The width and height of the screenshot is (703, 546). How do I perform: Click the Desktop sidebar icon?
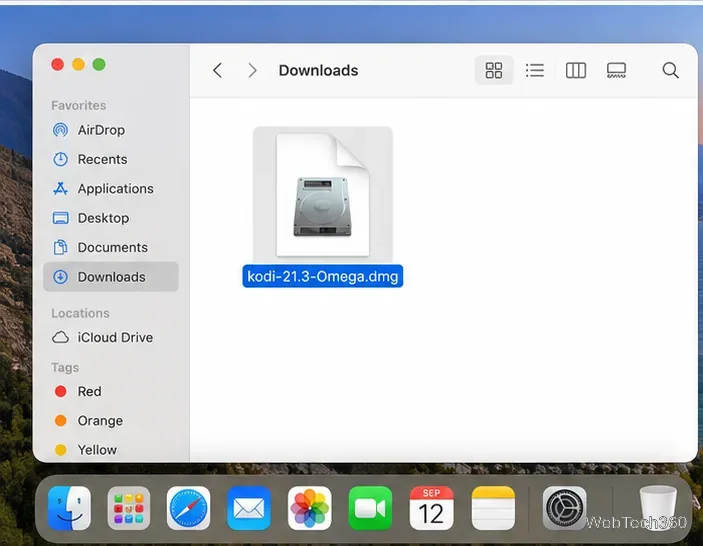coord(61,218)
